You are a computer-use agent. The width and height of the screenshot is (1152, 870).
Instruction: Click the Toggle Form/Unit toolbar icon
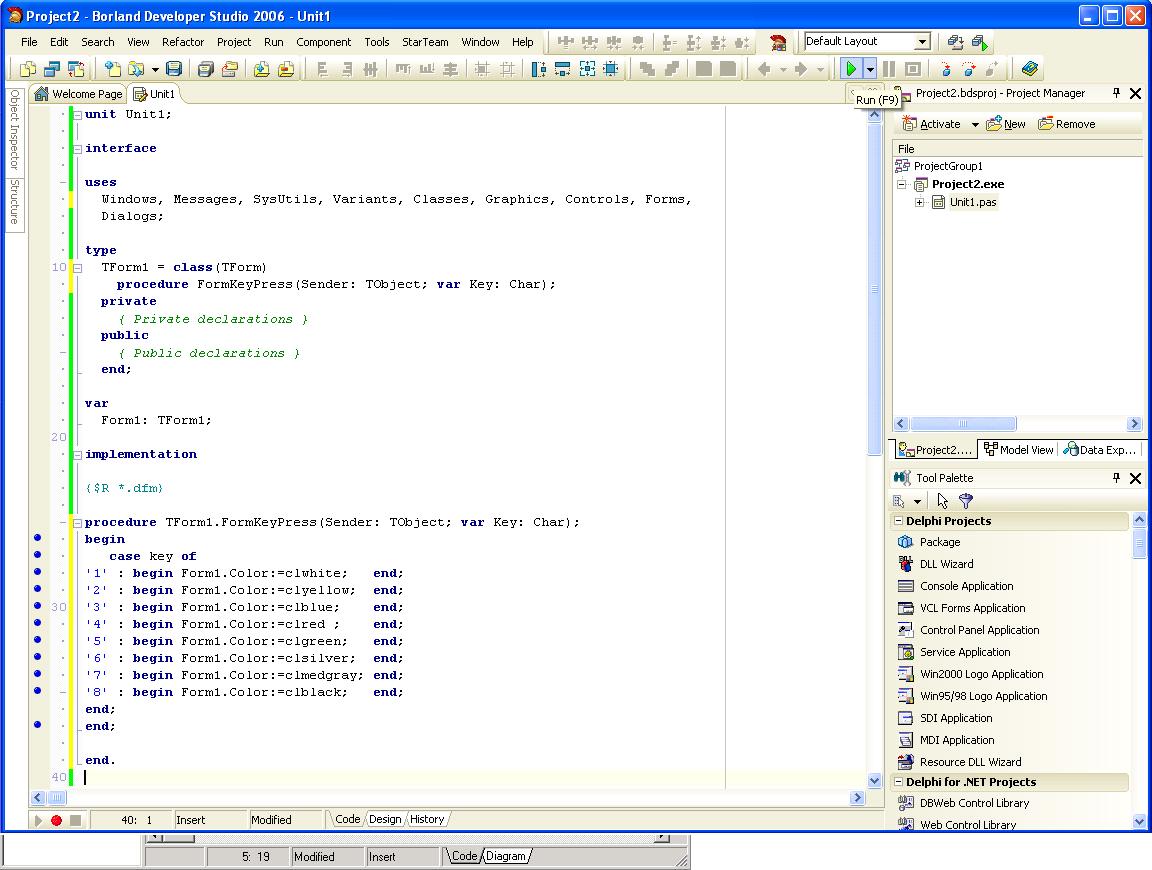[x=76, y=69]
